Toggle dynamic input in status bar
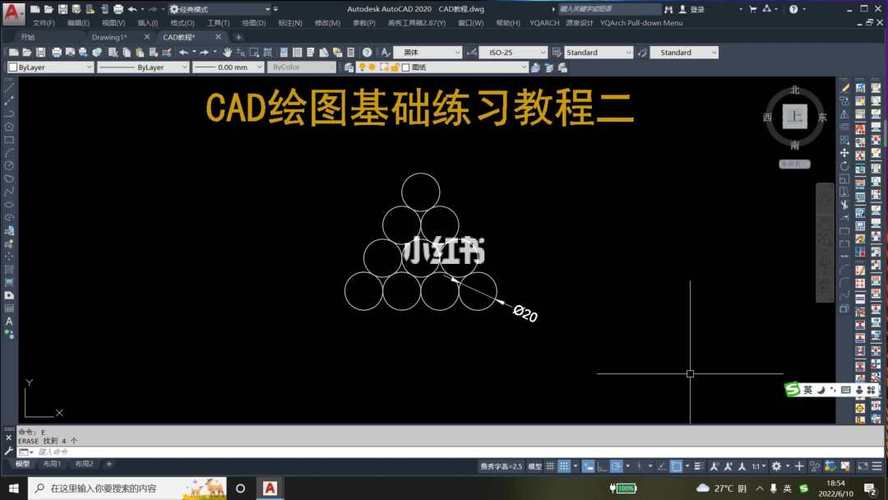The width and height of the screenshot is (888, 500). [588, 466]
